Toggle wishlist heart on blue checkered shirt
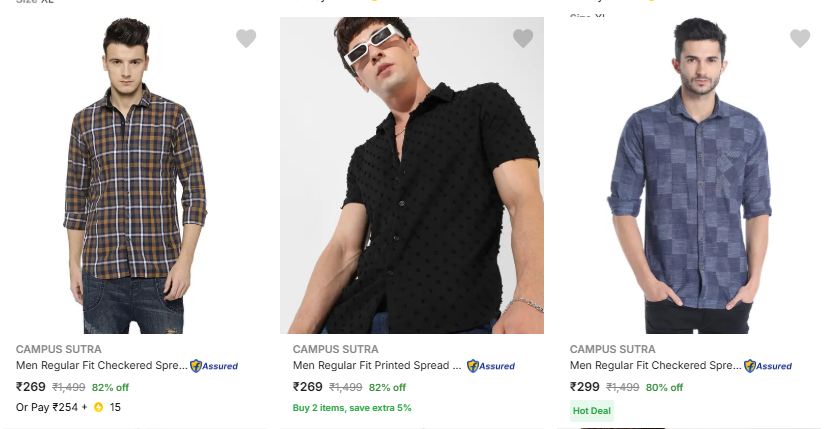Viewport: 829px width, 429px height. click(x=800, y=38)
